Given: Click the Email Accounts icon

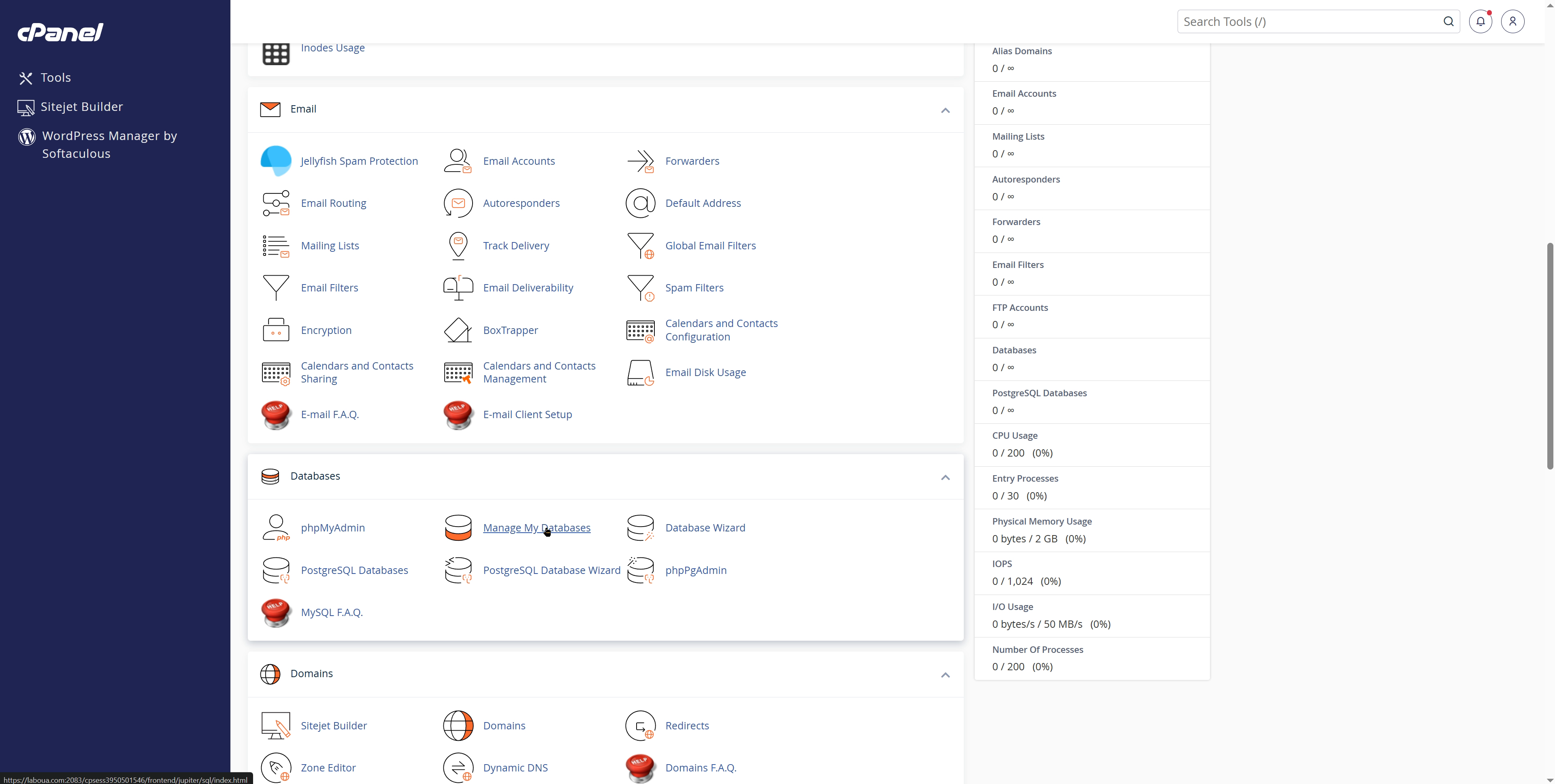Looking at the screenshot, I should tap(458, 161).
